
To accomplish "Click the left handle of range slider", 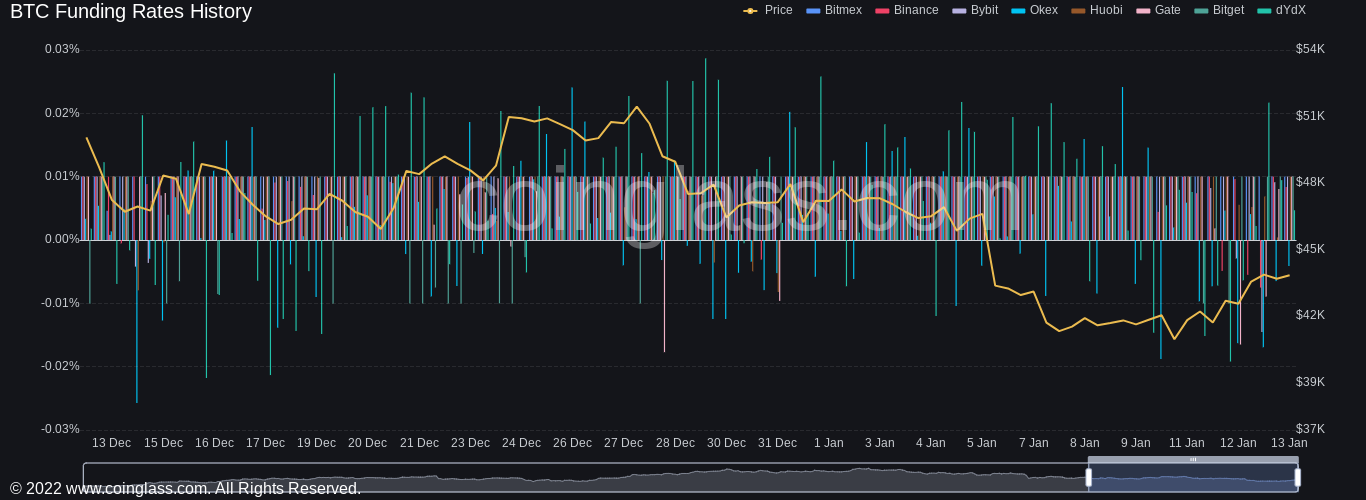I will pyautogui.click(x=1089, y=478).
